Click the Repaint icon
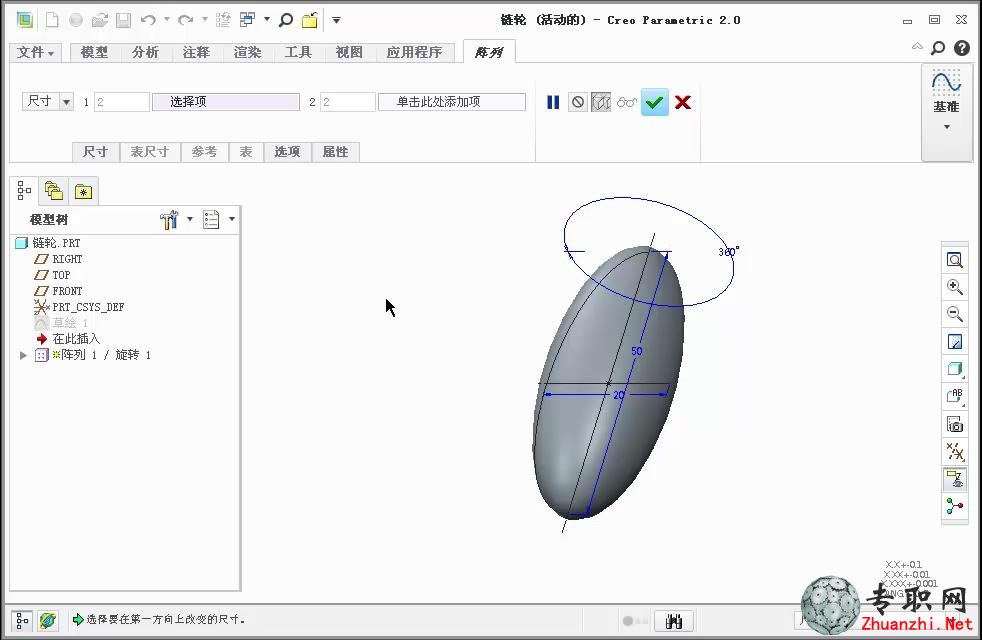This screenshot has height=640, width=982. [954, 341]
